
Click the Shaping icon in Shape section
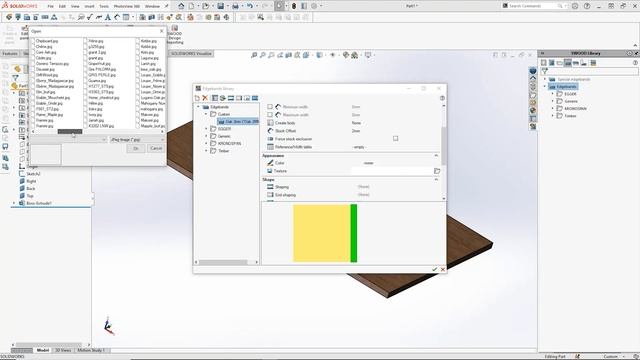point(270,187)
